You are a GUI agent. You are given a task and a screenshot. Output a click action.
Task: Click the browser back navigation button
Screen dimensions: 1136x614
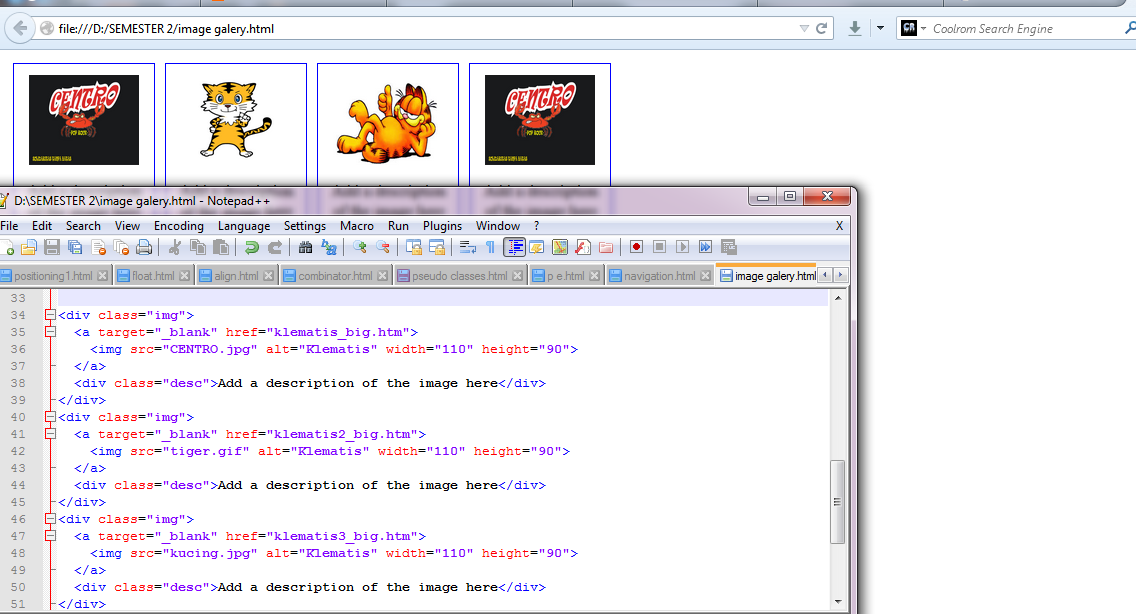[19, 28]
